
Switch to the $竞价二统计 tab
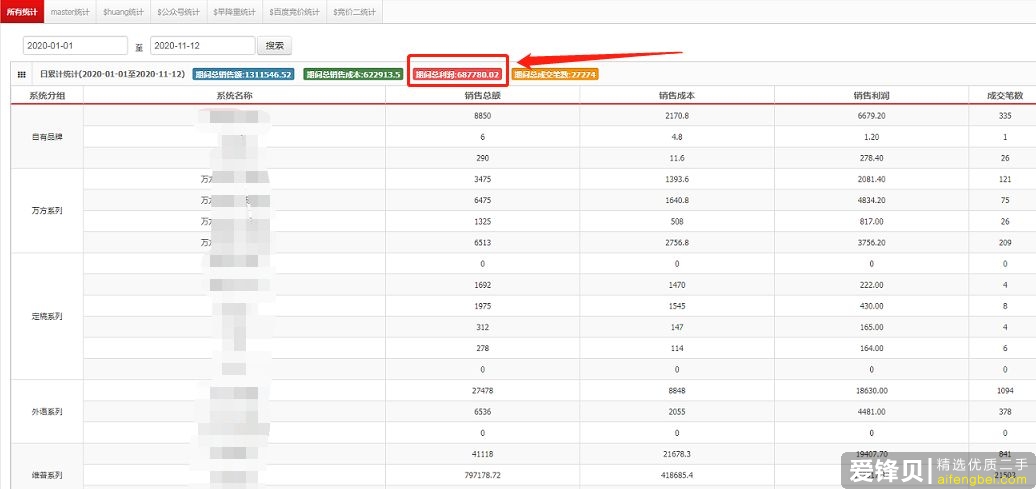354,11
